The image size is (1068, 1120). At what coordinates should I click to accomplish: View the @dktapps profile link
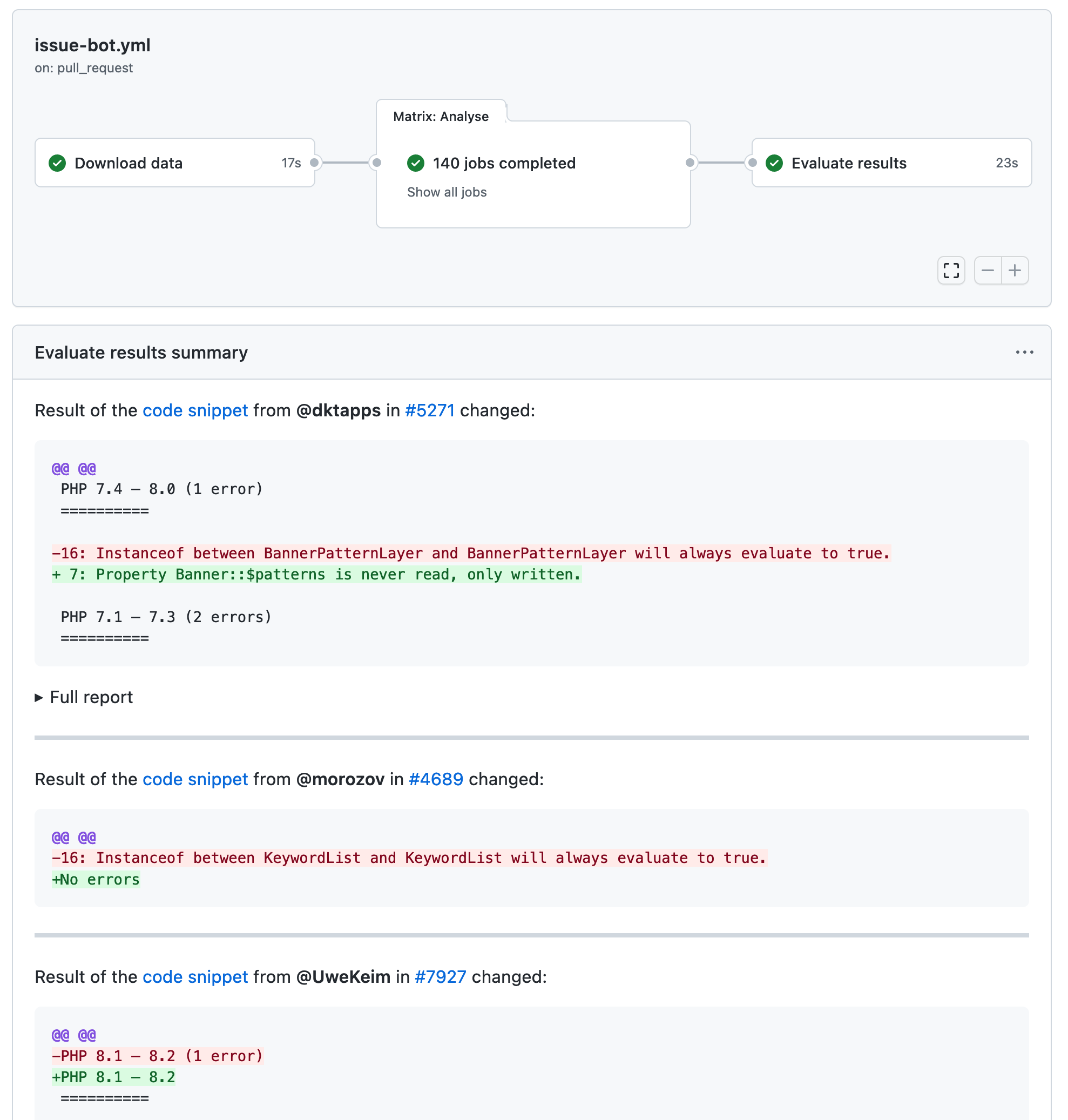point(338,410)
